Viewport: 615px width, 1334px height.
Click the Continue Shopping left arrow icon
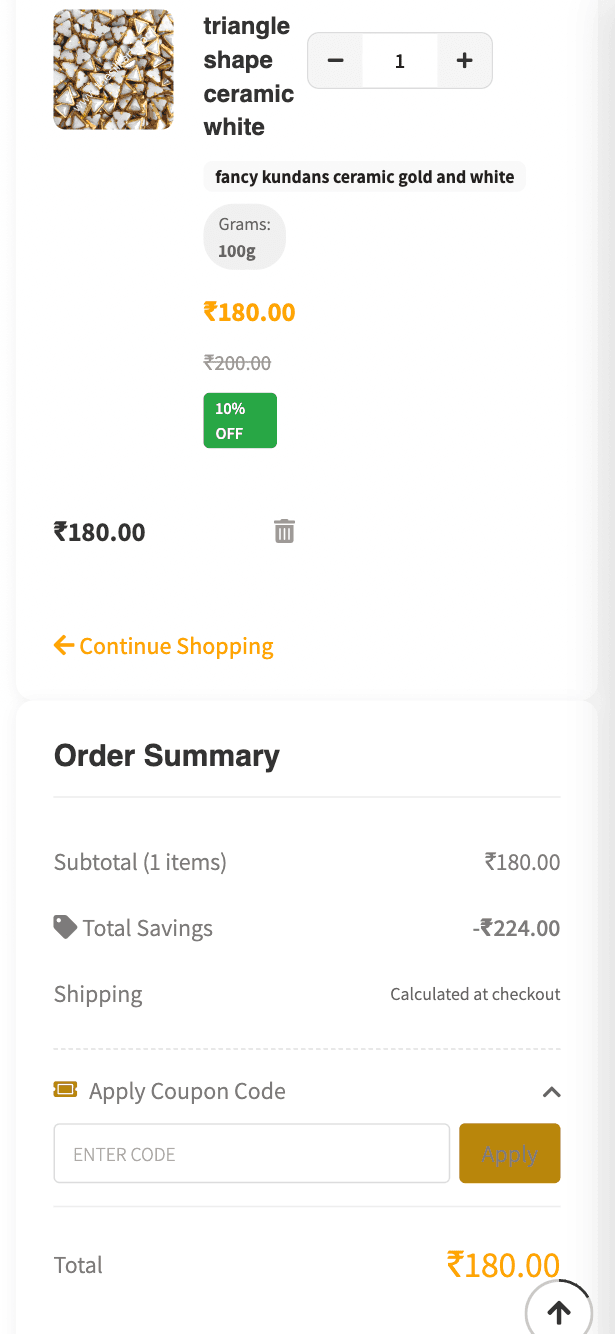click(x=64, y=645)
